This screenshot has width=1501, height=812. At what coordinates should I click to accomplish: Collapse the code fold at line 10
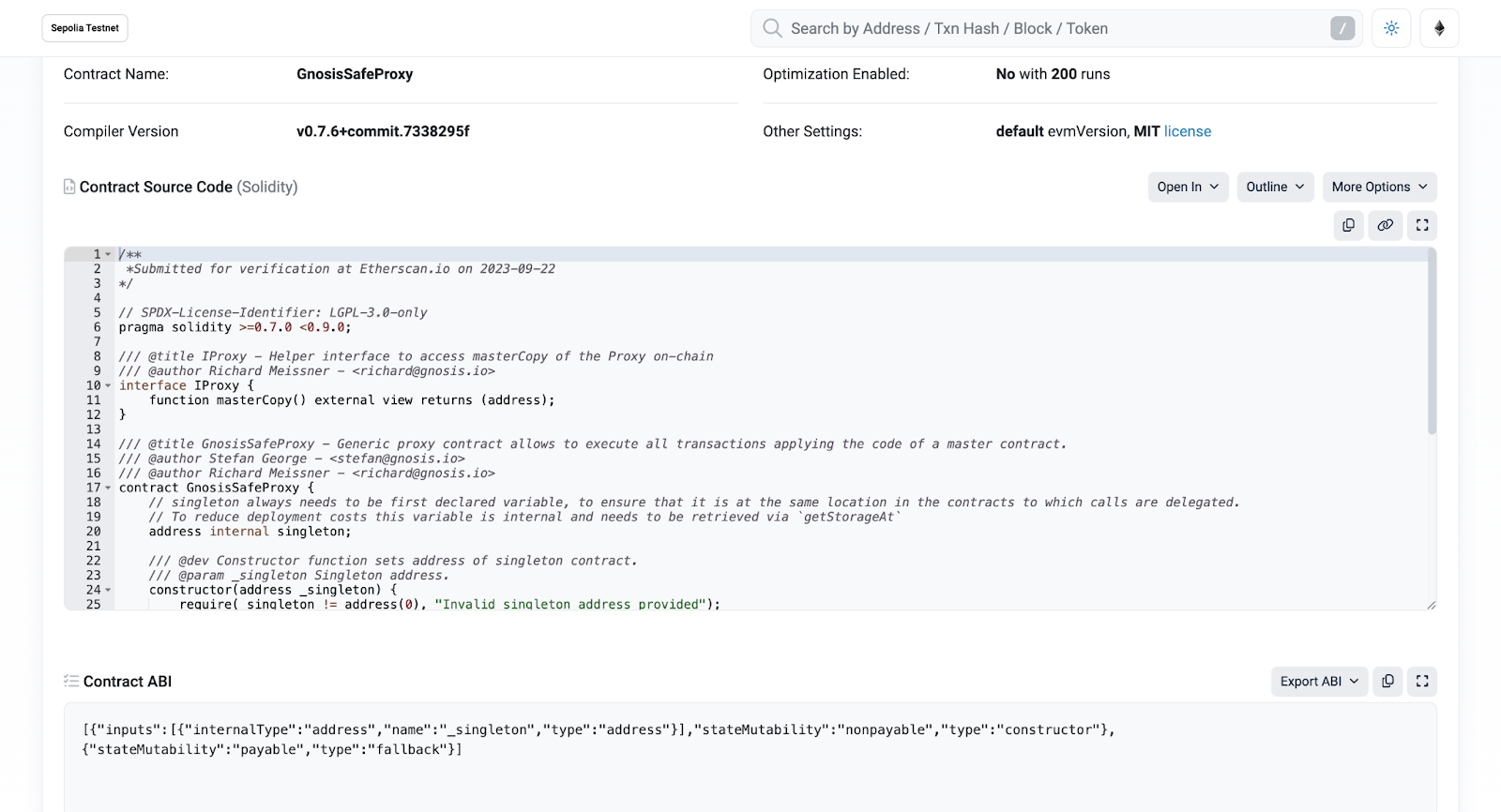(x=108, y=386)
